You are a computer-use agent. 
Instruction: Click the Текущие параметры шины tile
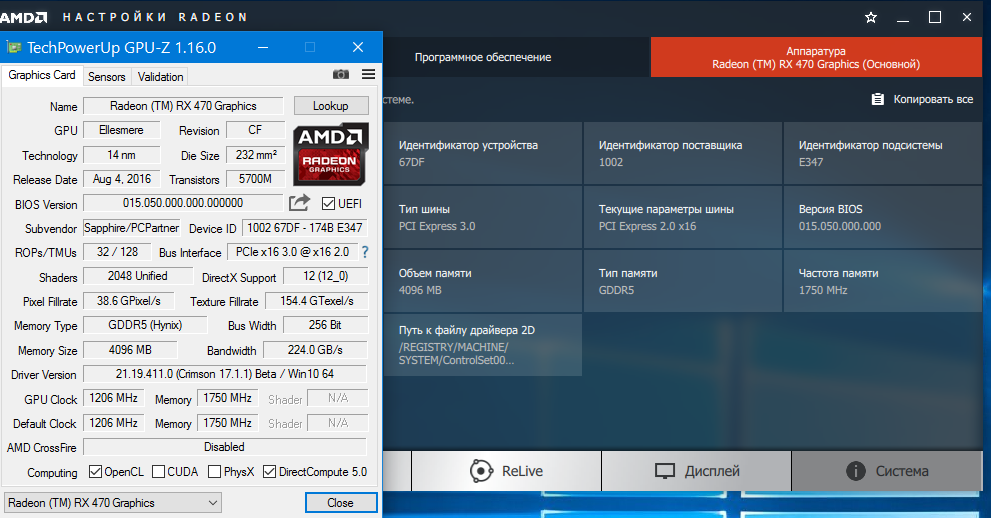click(x=683, y=217)
